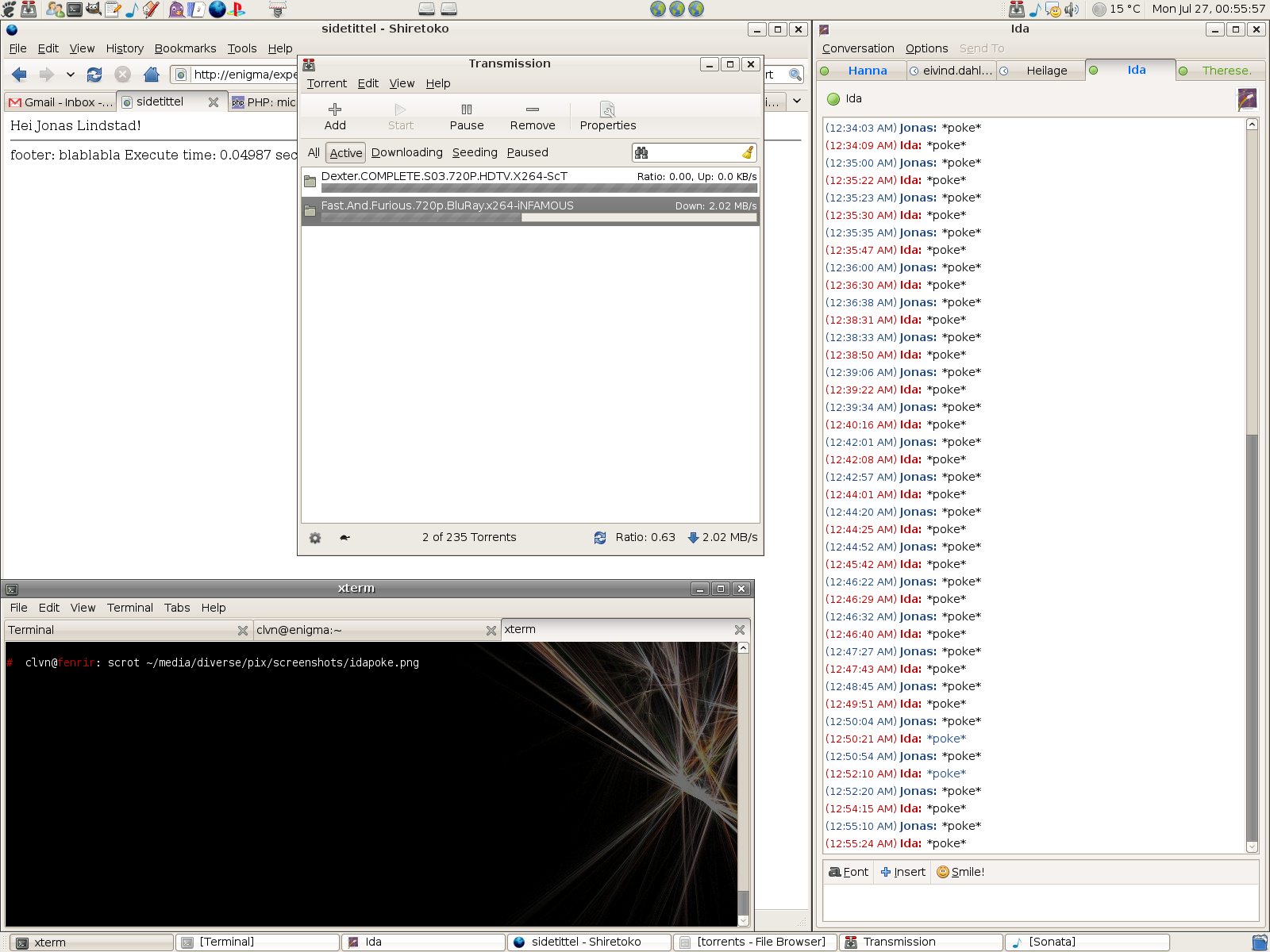Open the Transmission gear options menu
Viewport: 1270px width, 952px height.
pos(315,538)
